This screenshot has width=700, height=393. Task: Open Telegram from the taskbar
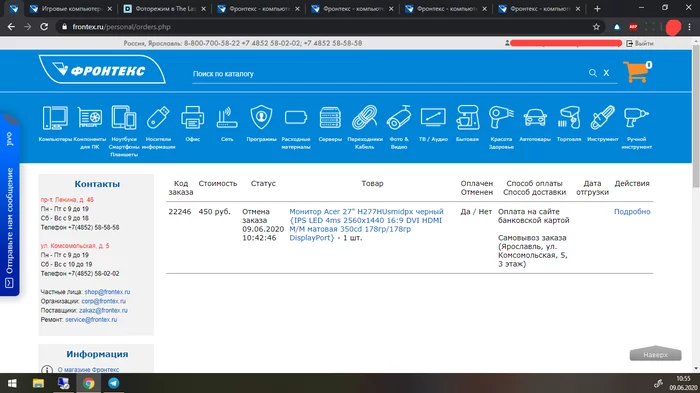click(113, 383)
